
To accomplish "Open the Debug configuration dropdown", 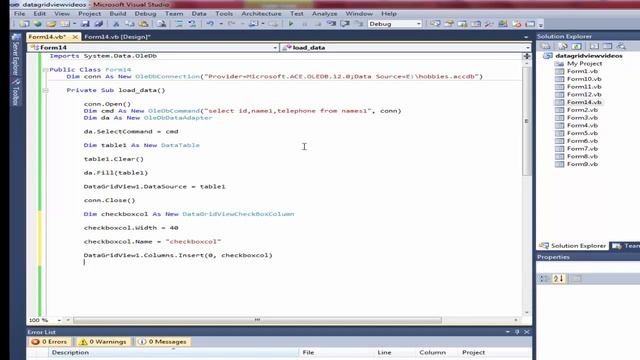I will pyautogui.click(x=418, y=24).
